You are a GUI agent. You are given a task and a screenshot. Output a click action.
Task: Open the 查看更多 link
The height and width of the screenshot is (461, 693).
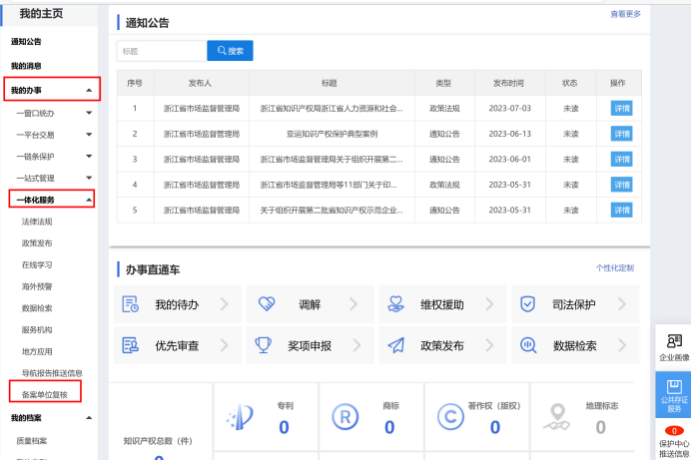point(625,14)
